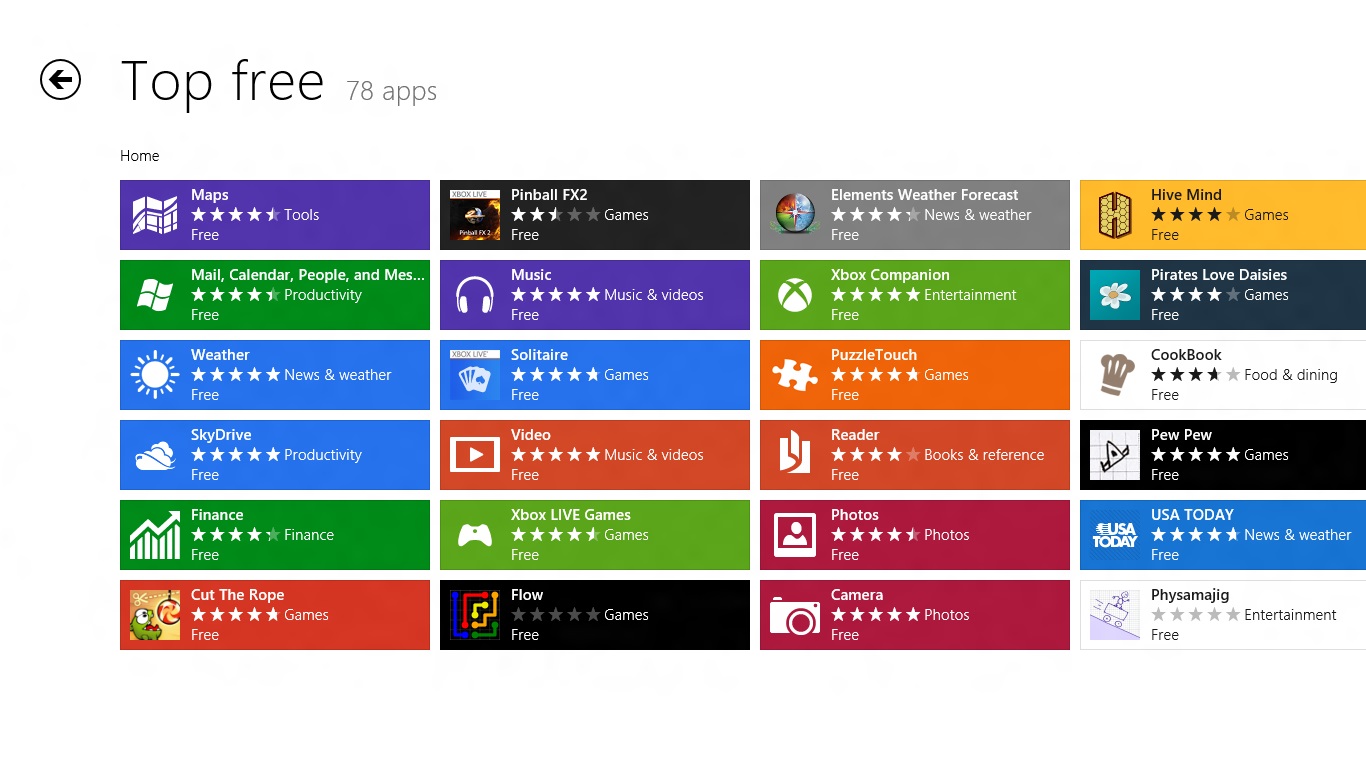Click the Reader star rating
This screenshot has height=768, width=1366.
click(875, 455)
